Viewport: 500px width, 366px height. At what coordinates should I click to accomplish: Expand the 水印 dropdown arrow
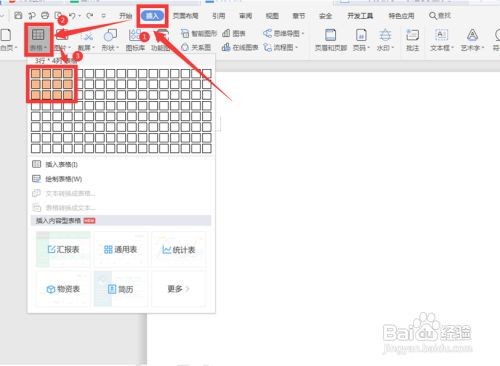coord(393,48)
